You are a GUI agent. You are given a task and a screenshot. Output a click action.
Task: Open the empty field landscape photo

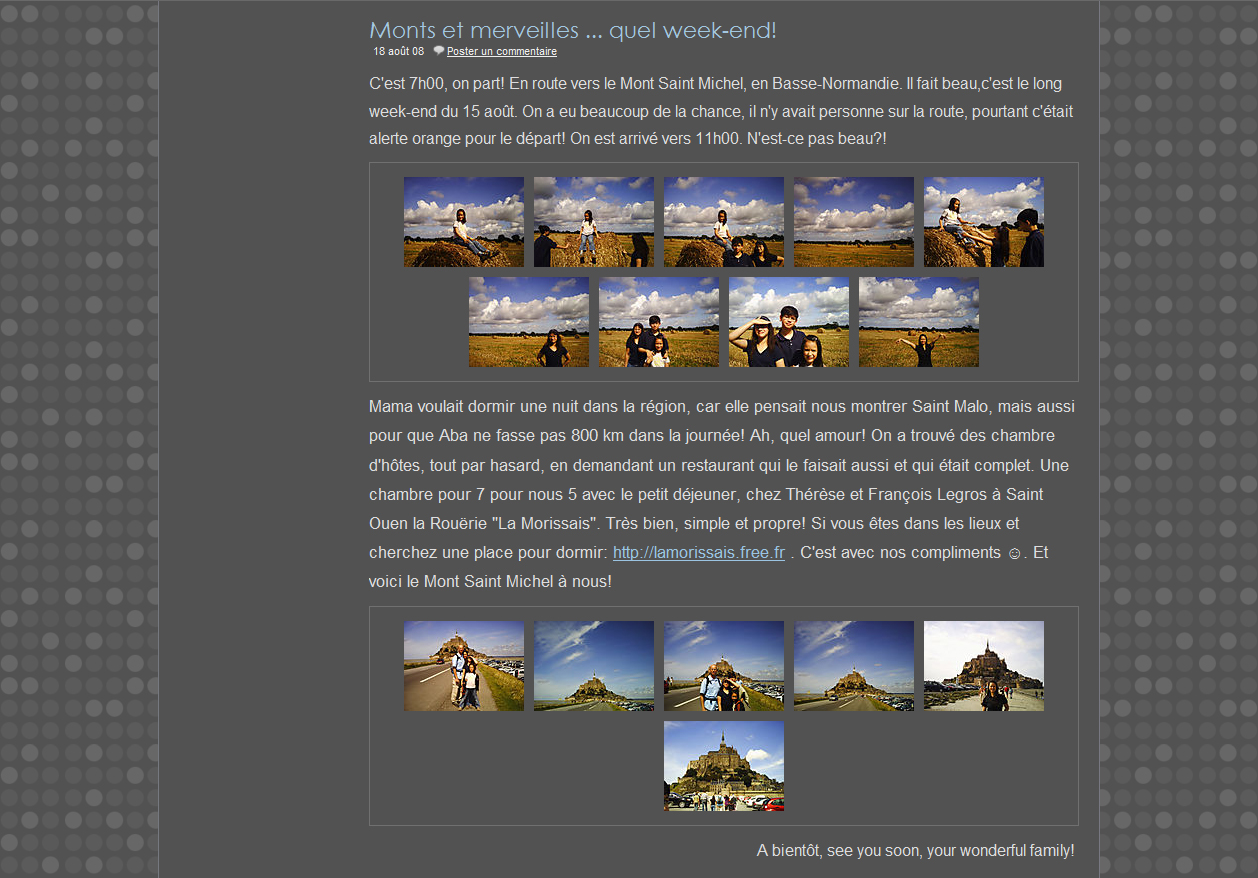853,222
